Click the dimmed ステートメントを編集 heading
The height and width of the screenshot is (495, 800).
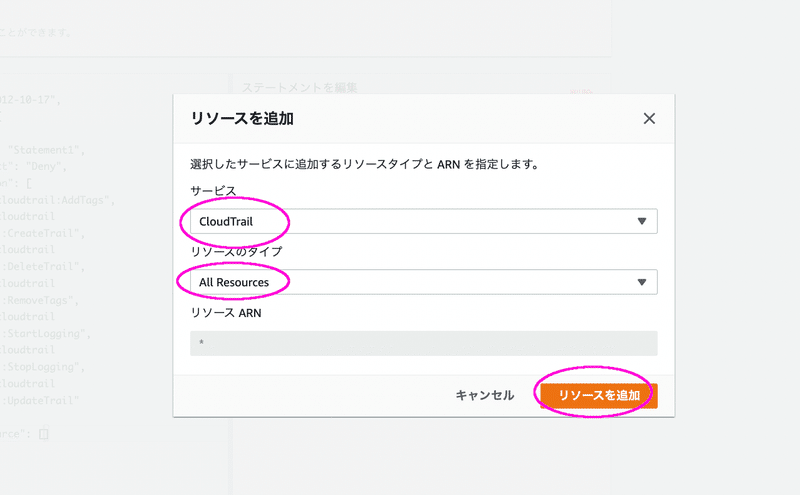tap(299, 88)
